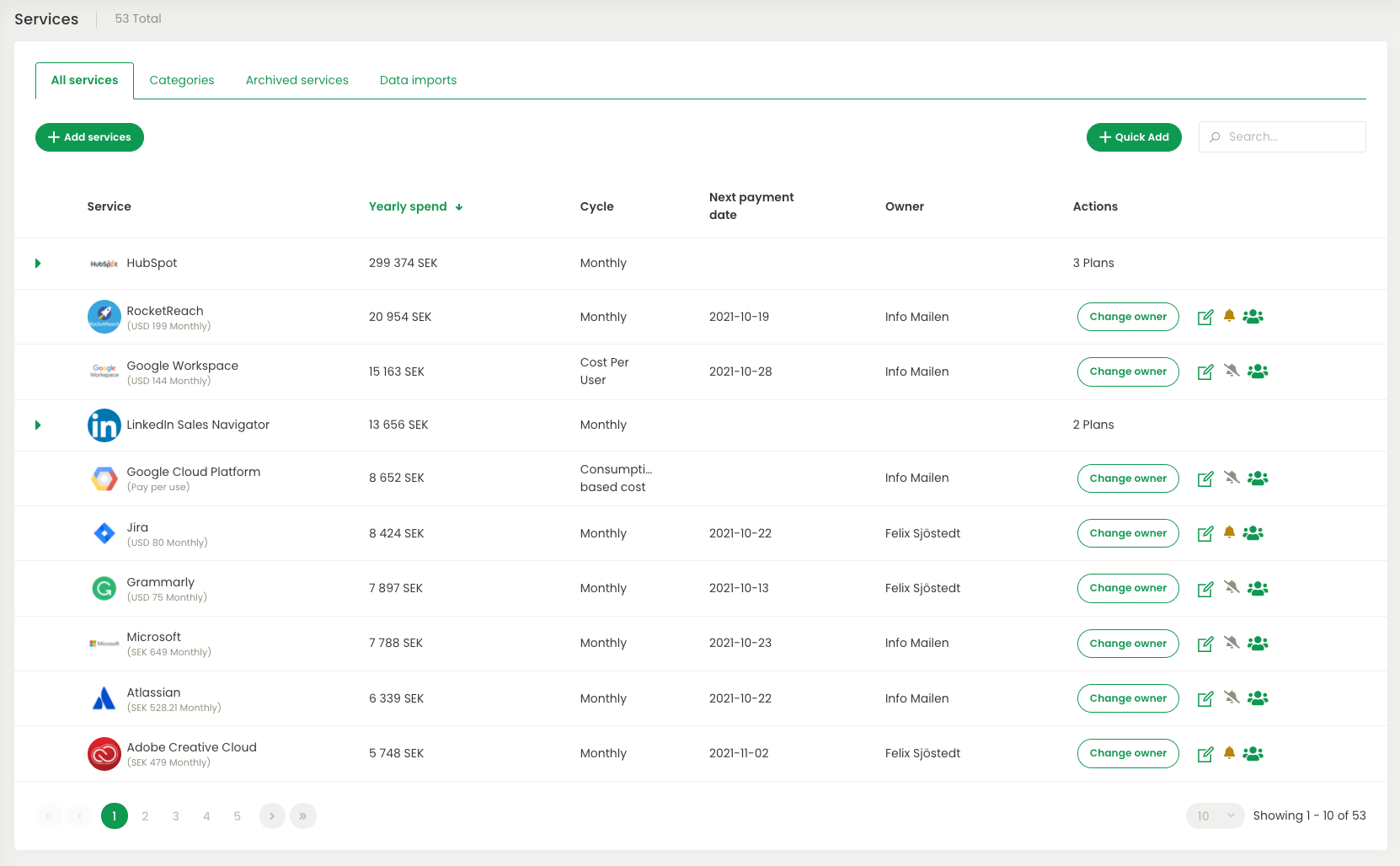Image resolution: width=1400 pixels, height=866 pixels.
Task: Go to page 4
Action: [206, 816]
